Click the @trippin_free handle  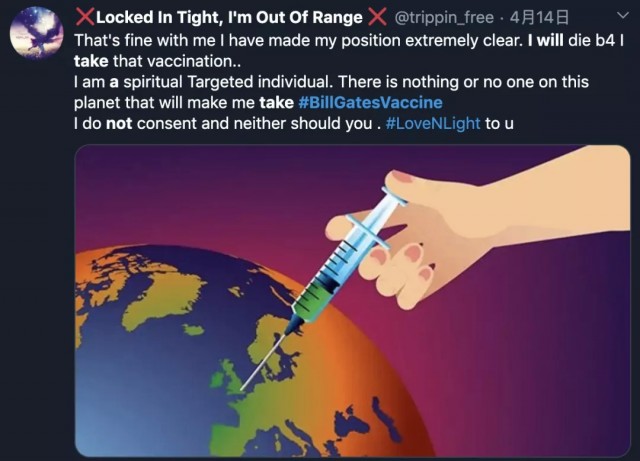point(443,18)
